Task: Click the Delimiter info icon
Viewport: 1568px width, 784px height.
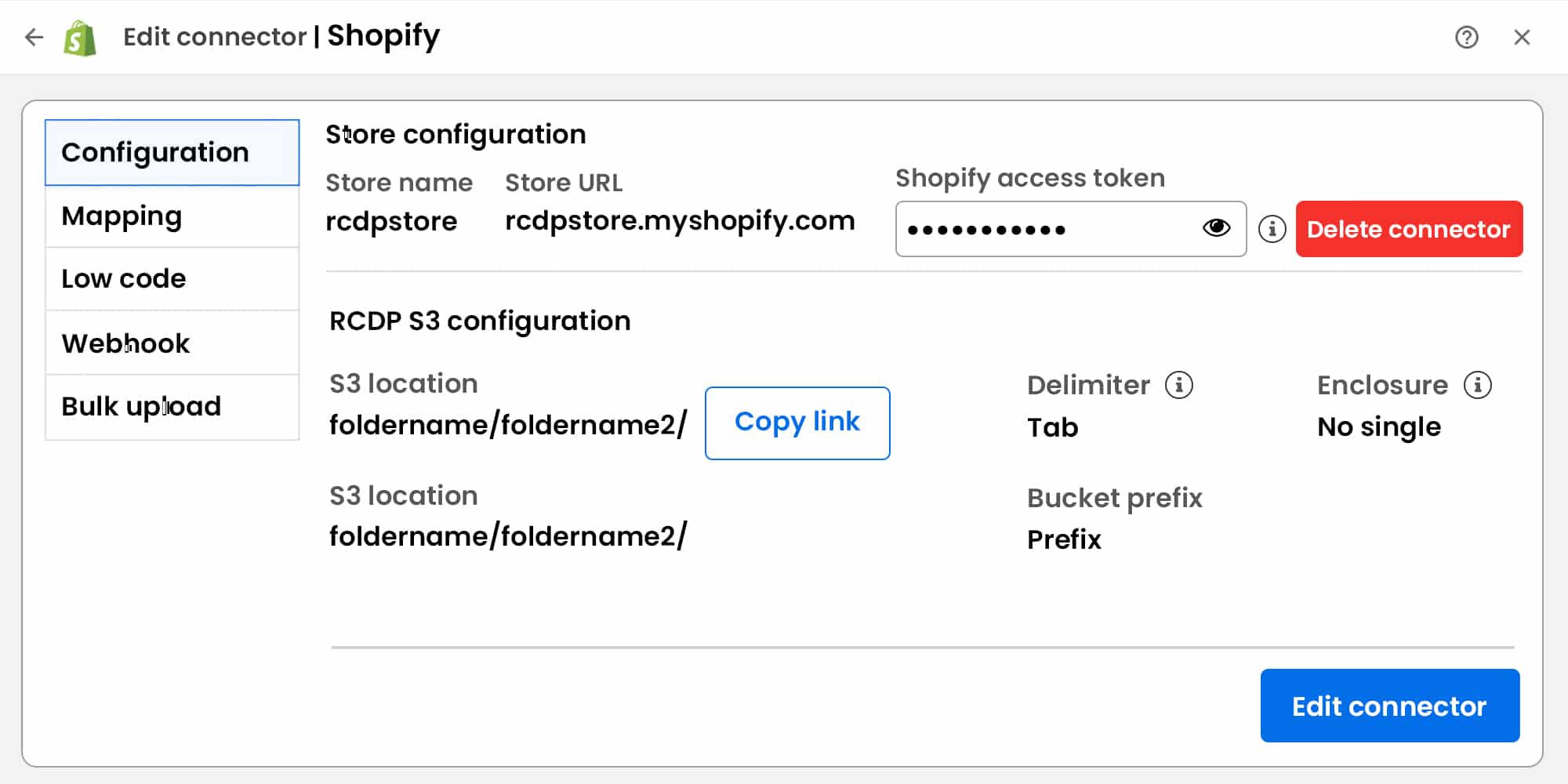Action: [x=1178, y=385]
